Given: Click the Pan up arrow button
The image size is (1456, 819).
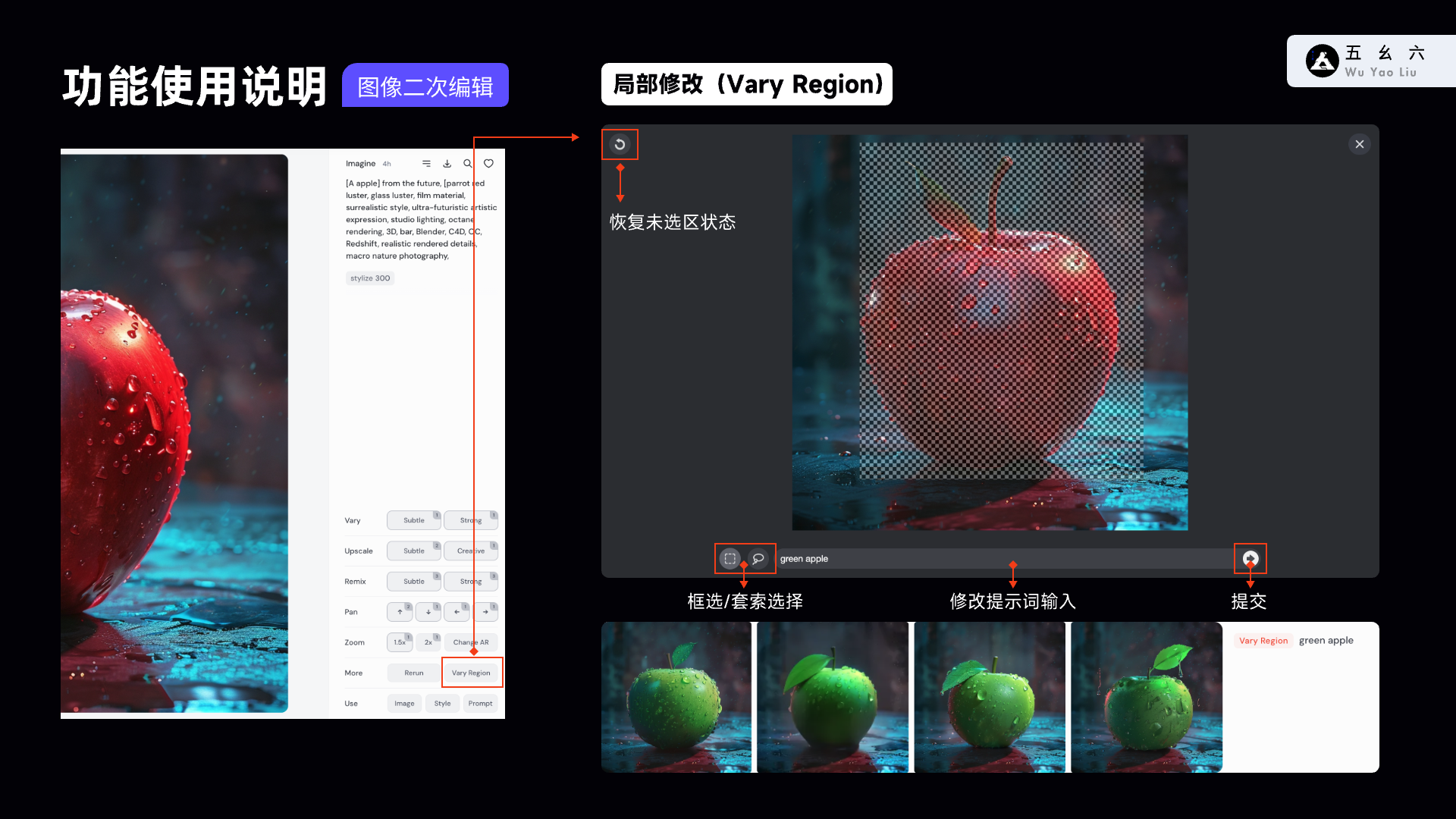Looking at the screenshot, I should 400,612.
